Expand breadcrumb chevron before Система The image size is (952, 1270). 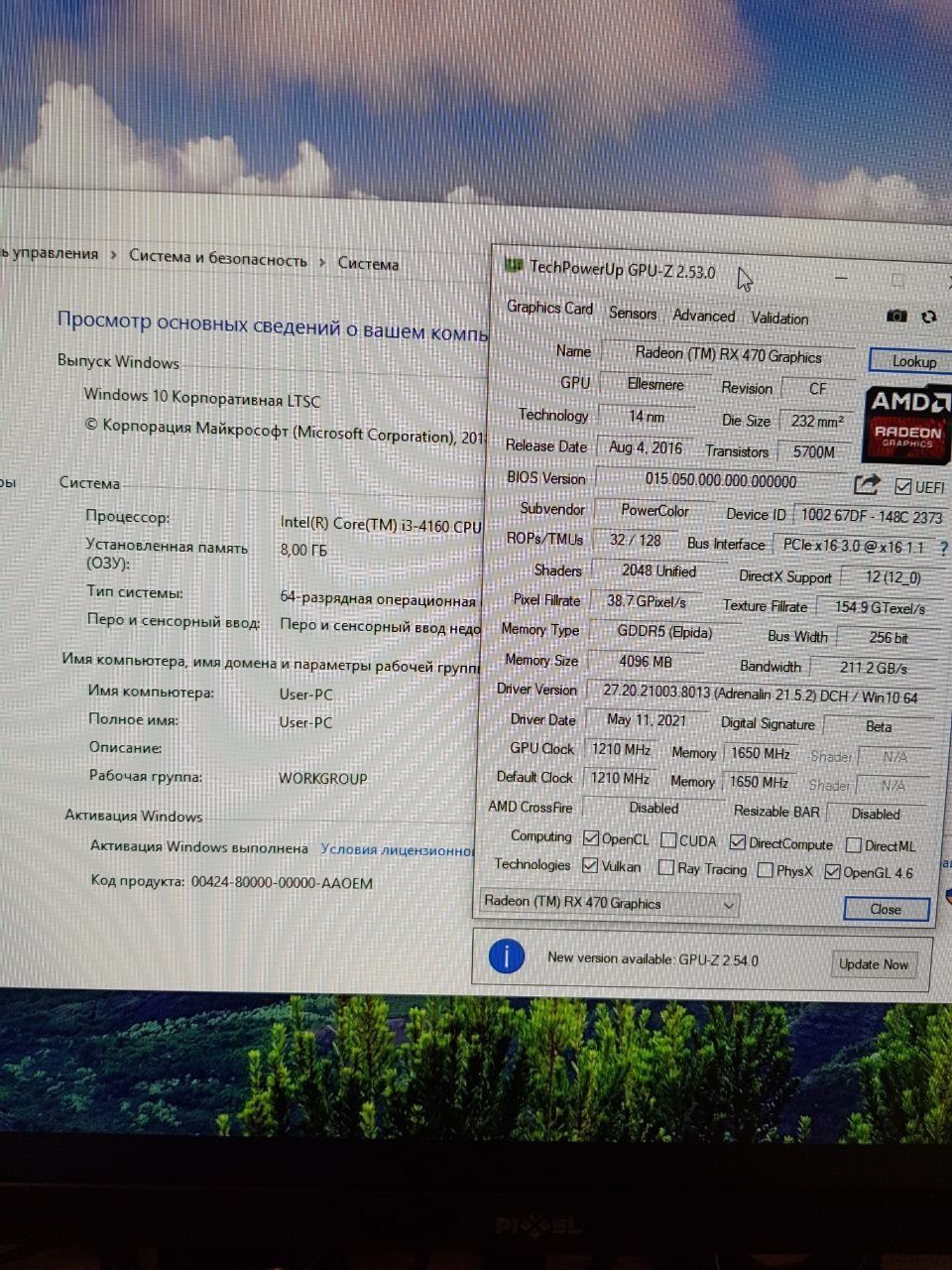tap(322, 262)
